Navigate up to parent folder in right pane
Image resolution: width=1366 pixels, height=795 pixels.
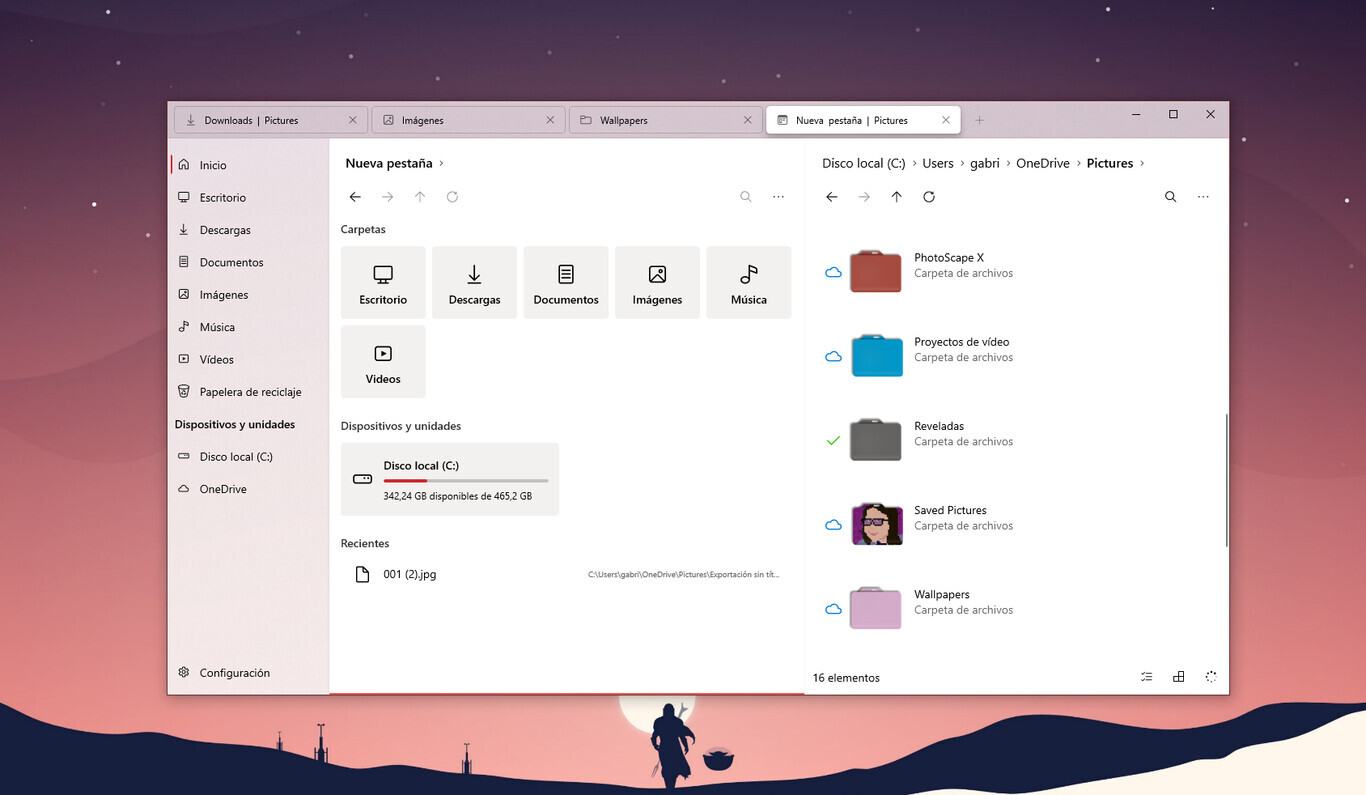point(896,197)
